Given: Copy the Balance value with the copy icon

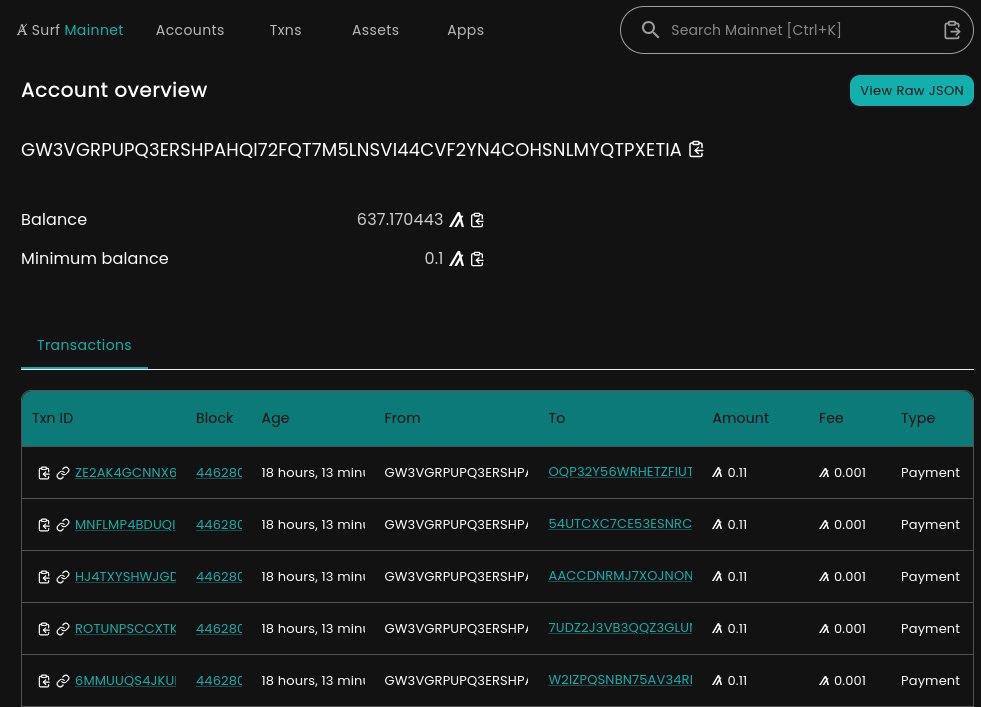Looking at the screenshot, I should coord(477,220).
